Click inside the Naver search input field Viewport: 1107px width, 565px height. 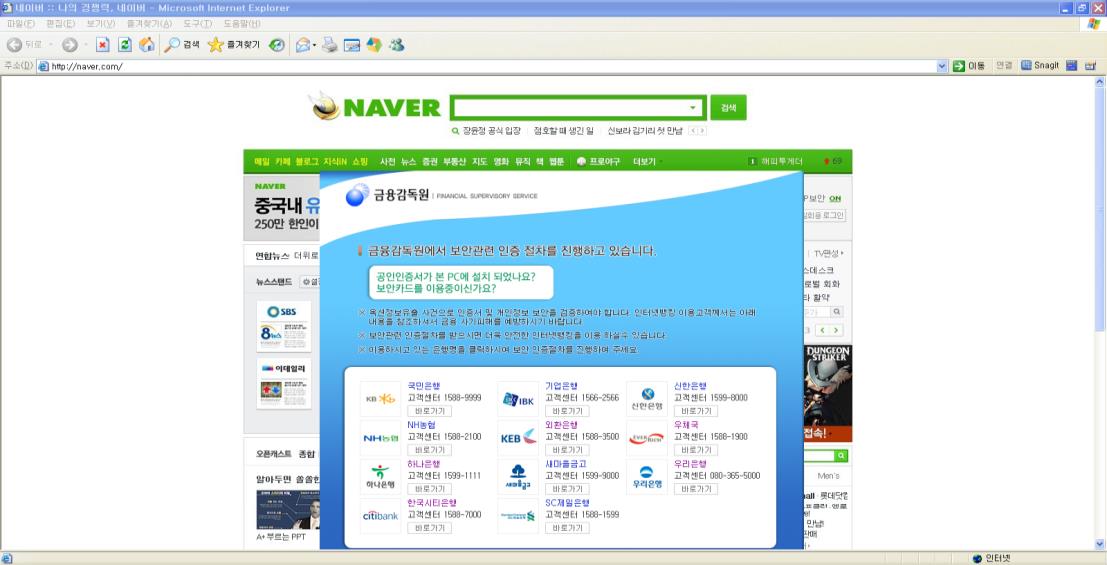[x=570, y=108]
